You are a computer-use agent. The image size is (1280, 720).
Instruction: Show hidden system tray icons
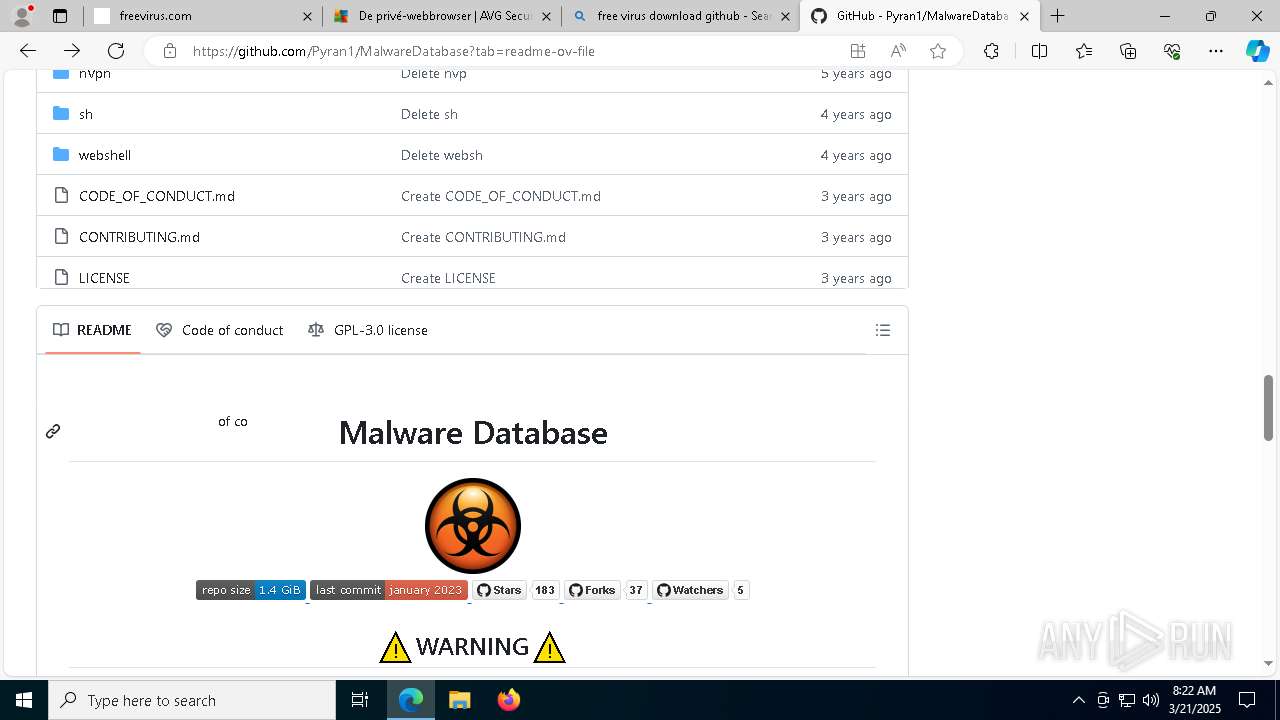point(1078,700)
